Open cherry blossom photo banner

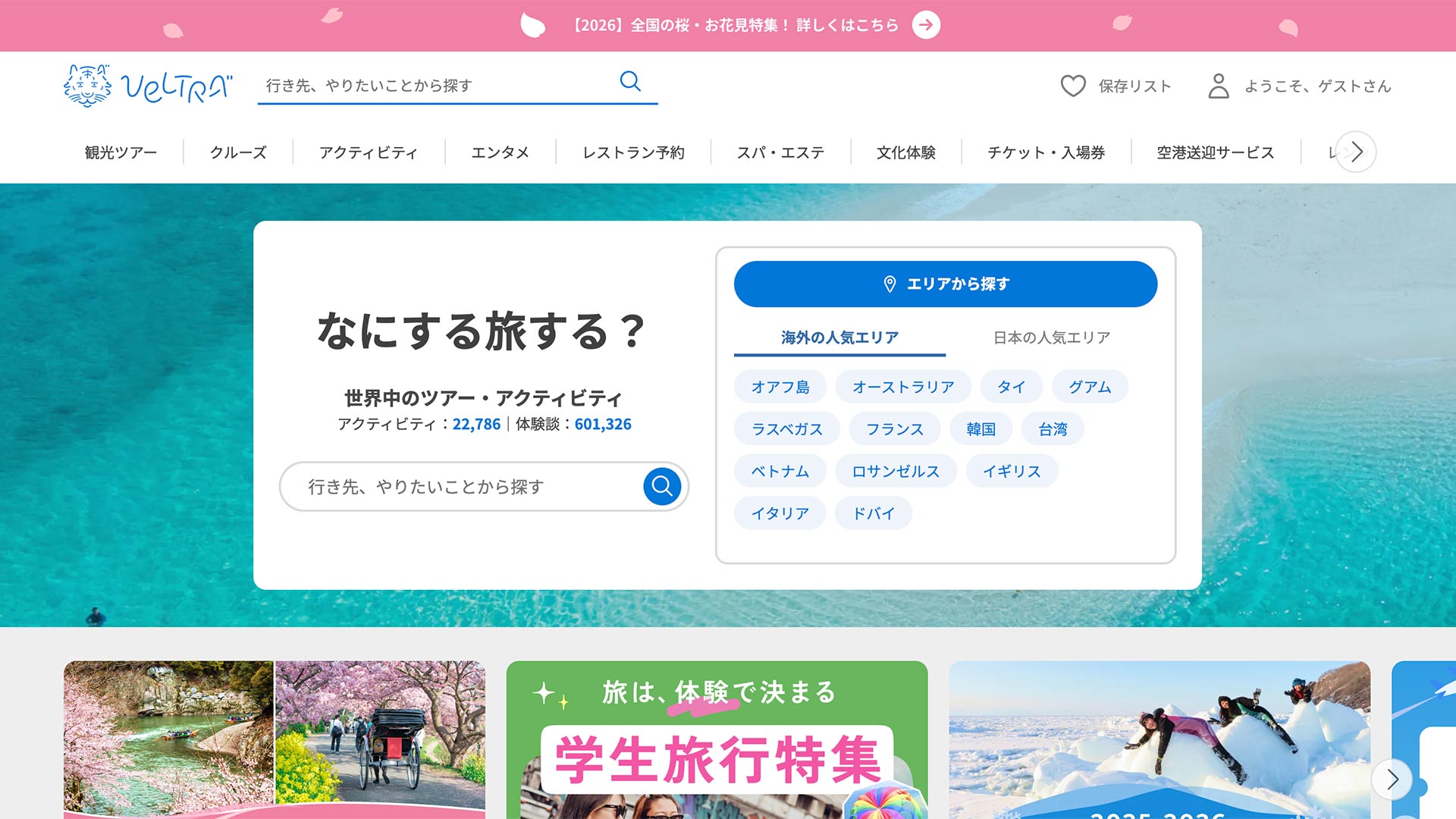[274, 739]
